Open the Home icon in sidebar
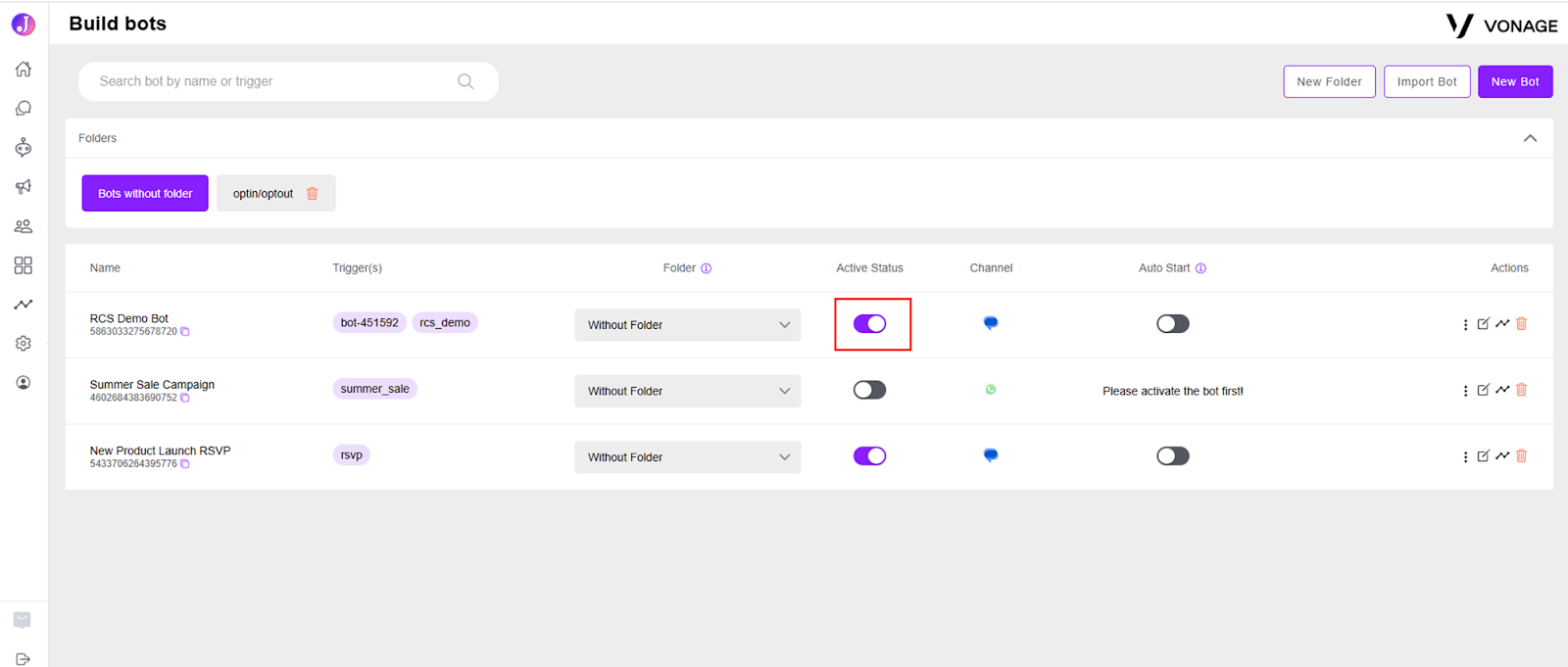The height and width of the screenshot is (667, 1568). (24, 69)
